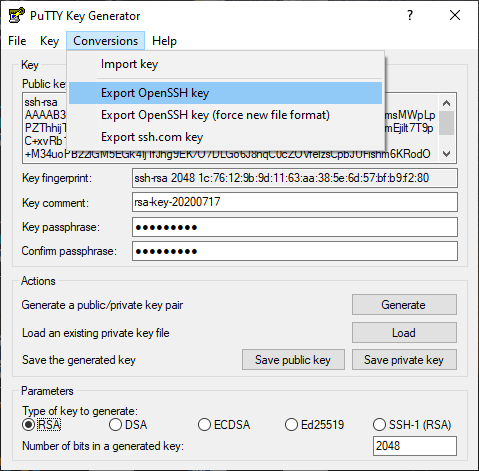Click Save private key button

404,360
